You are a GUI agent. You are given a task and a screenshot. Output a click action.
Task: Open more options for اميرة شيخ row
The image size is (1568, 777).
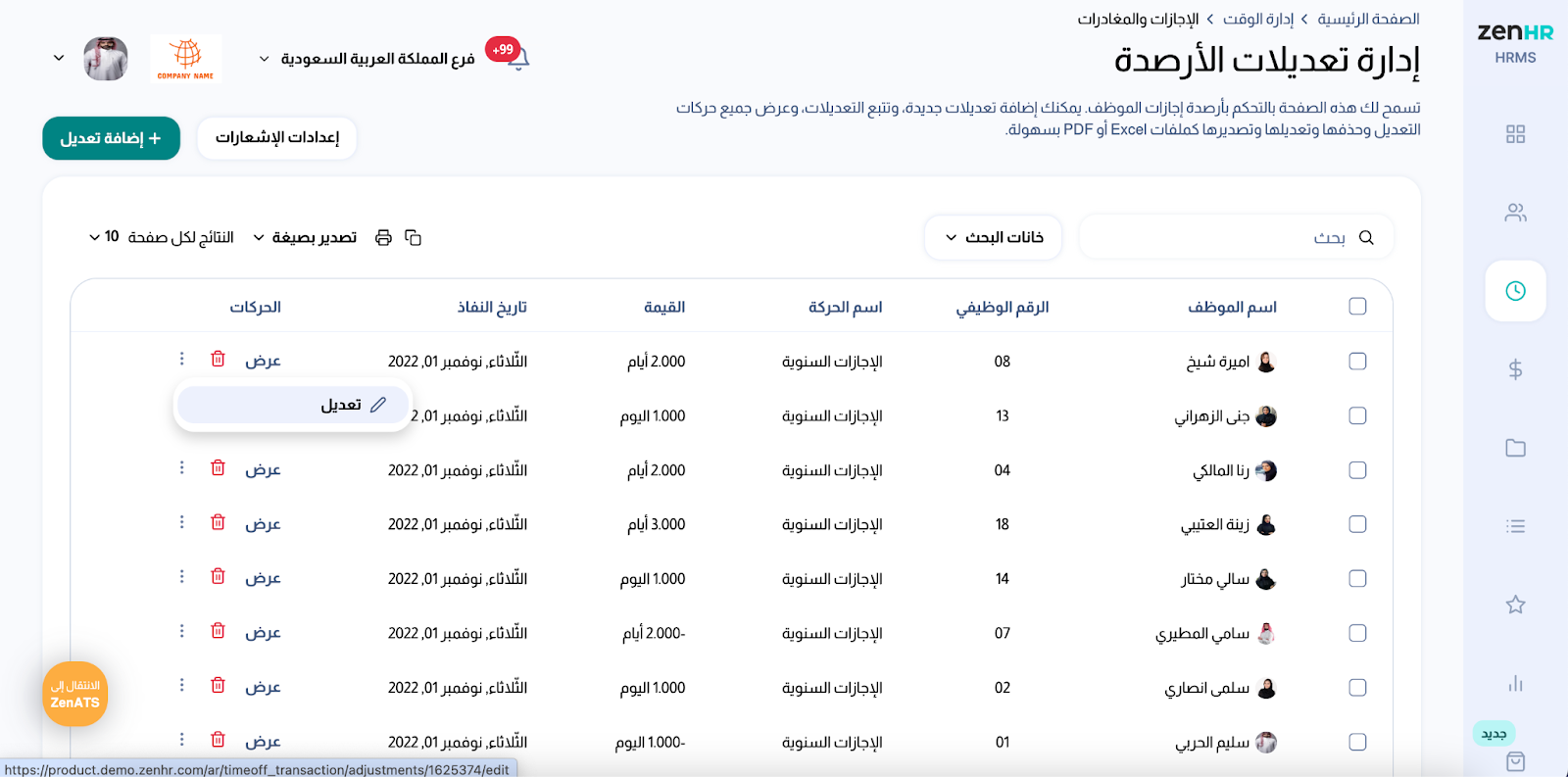pyautogui.click(x=181, y=359)
